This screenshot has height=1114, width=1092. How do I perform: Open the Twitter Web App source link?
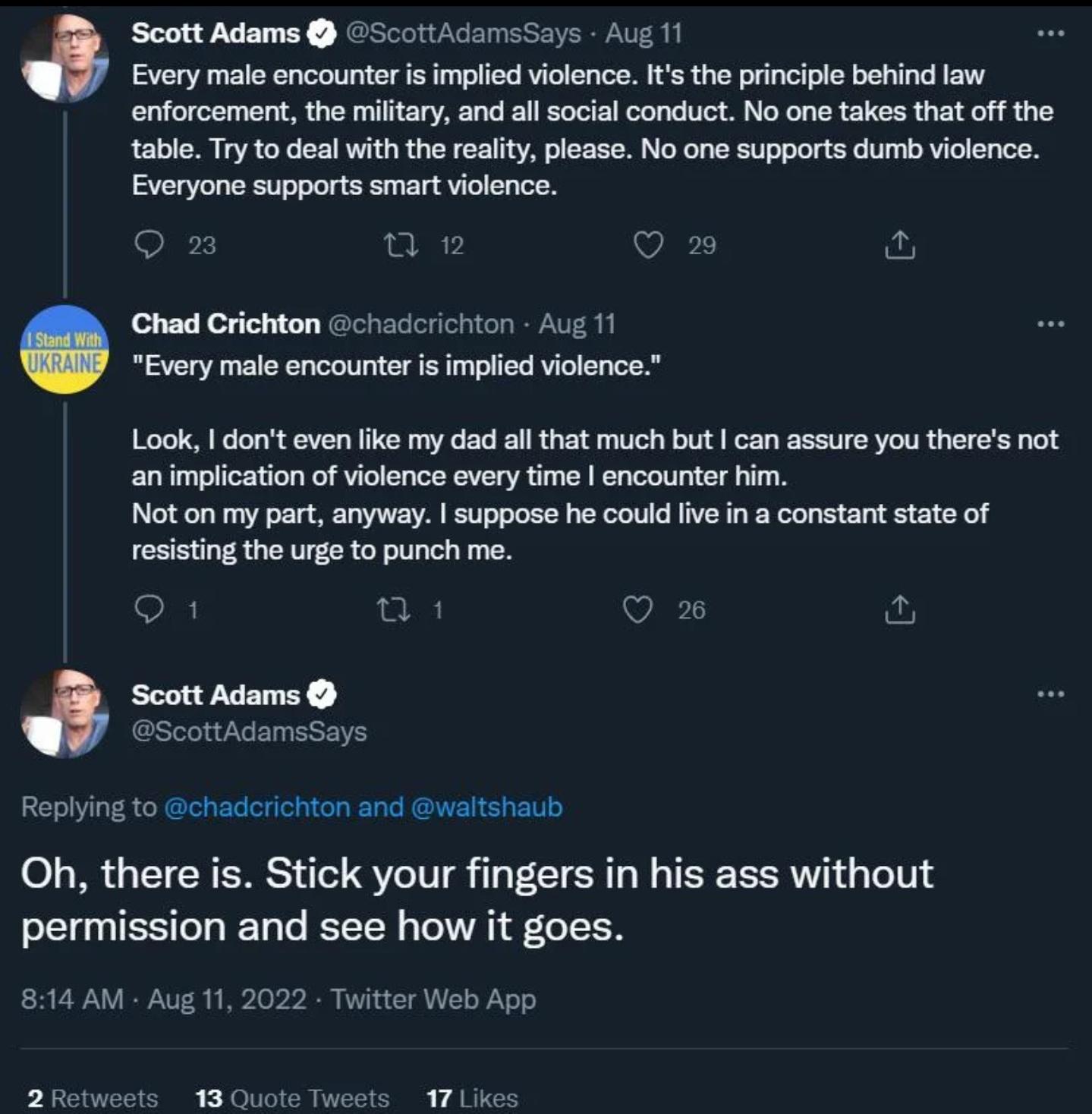point(433,999)
